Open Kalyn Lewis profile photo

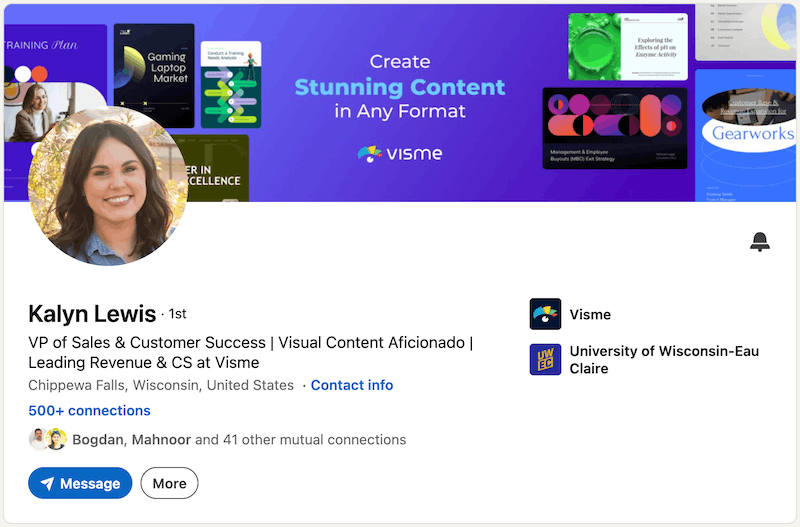click(108, 186)
